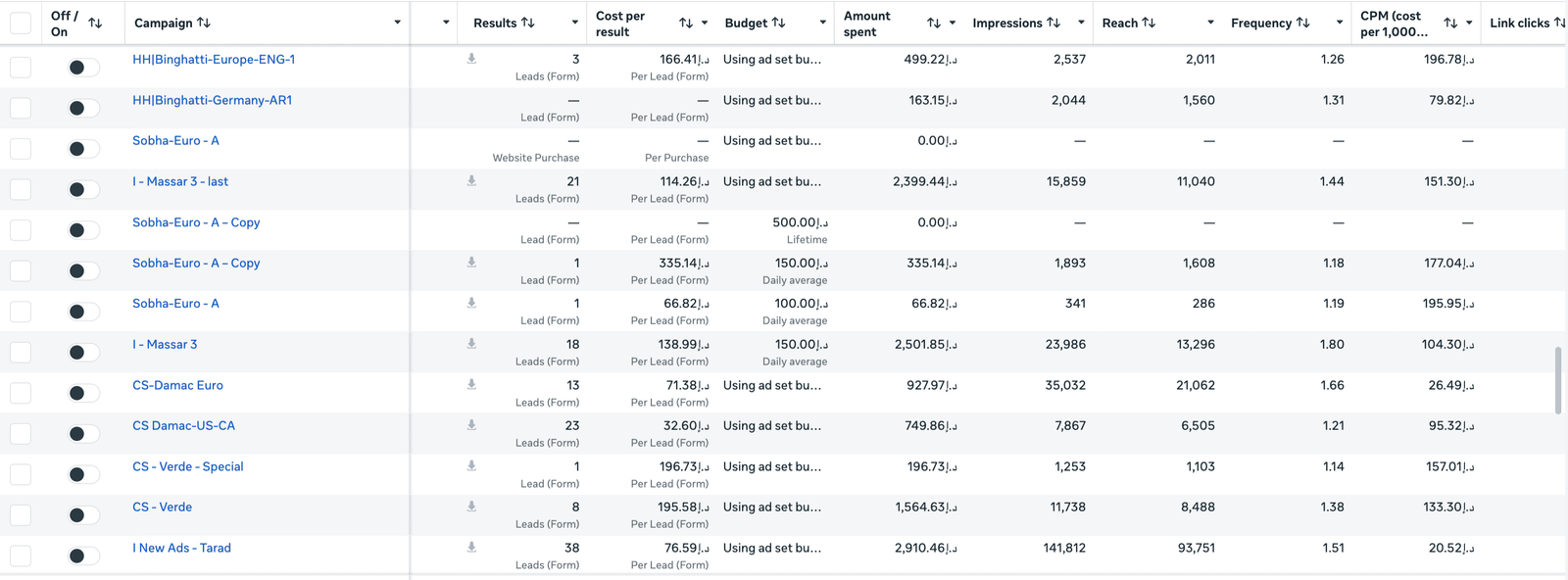Open CS Damac-US-CA campaign link
The width and height of the screenshot is (1568, 580).
[x=183, y=425]
